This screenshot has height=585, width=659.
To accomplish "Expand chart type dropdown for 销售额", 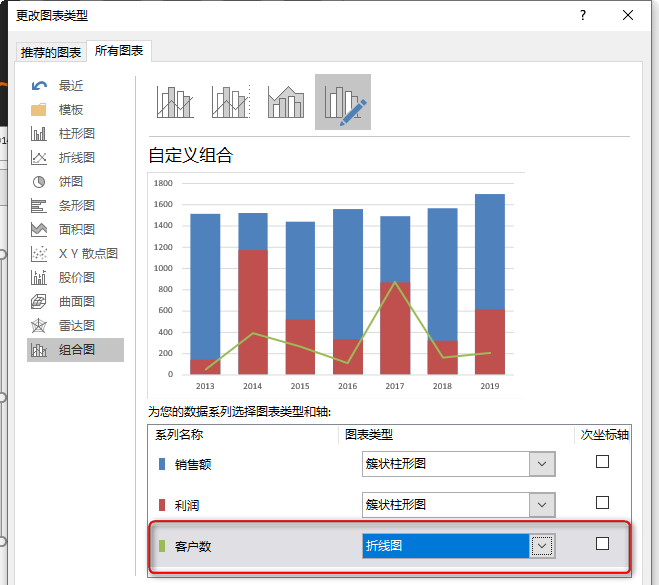I will point(542,463).
